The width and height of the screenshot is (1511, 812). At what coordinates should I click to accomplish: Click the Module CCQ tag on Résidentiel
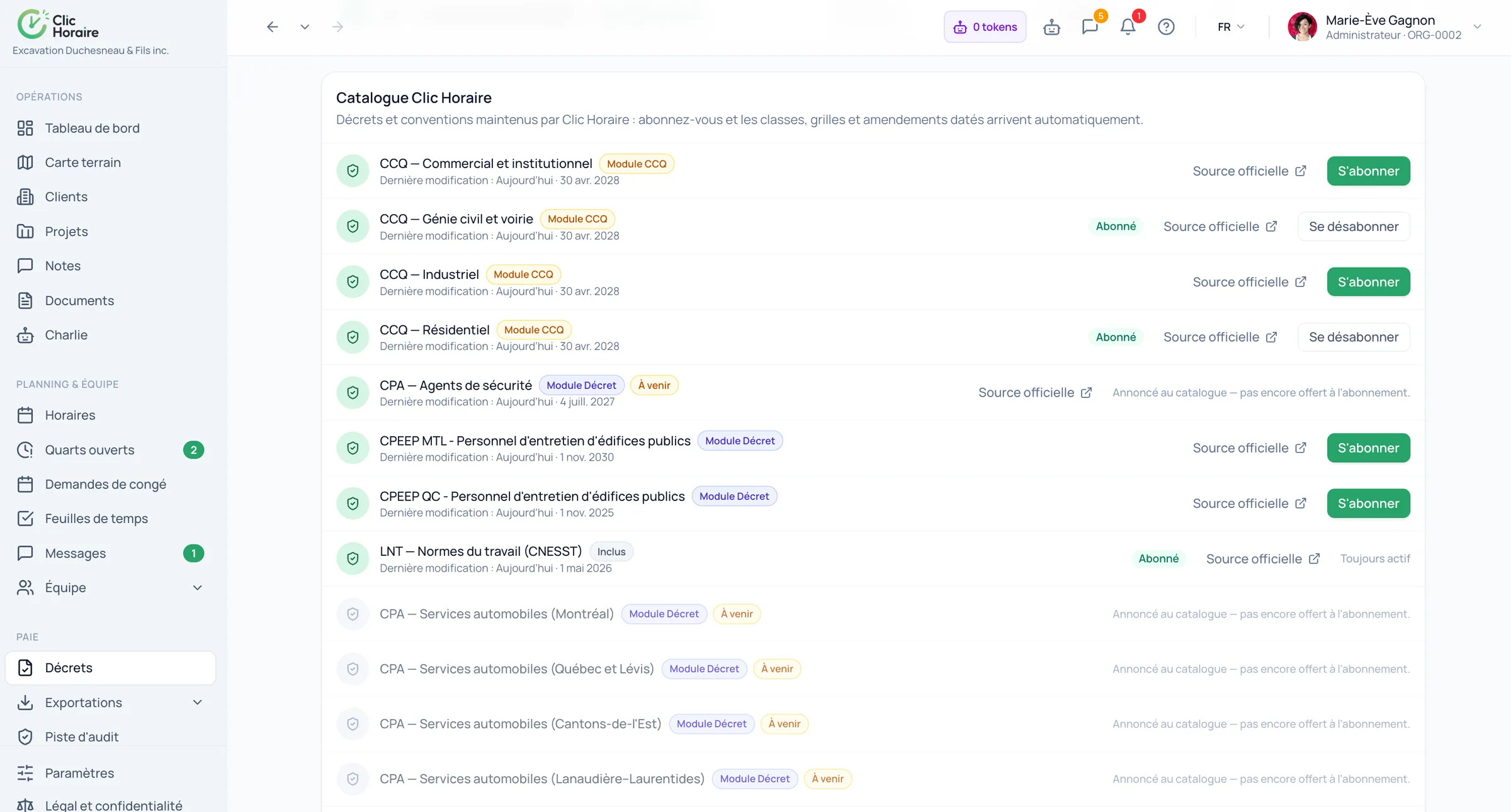(534, 330)
